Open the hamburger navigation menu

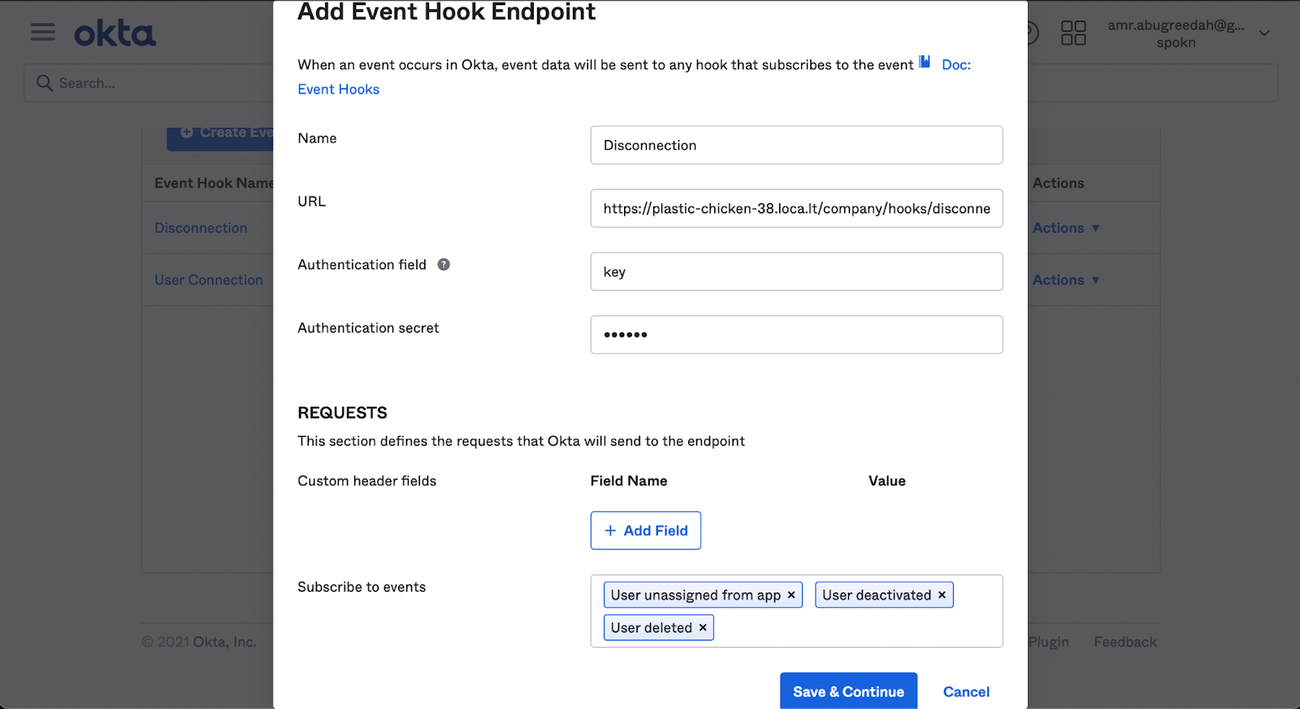coord(43,32)
